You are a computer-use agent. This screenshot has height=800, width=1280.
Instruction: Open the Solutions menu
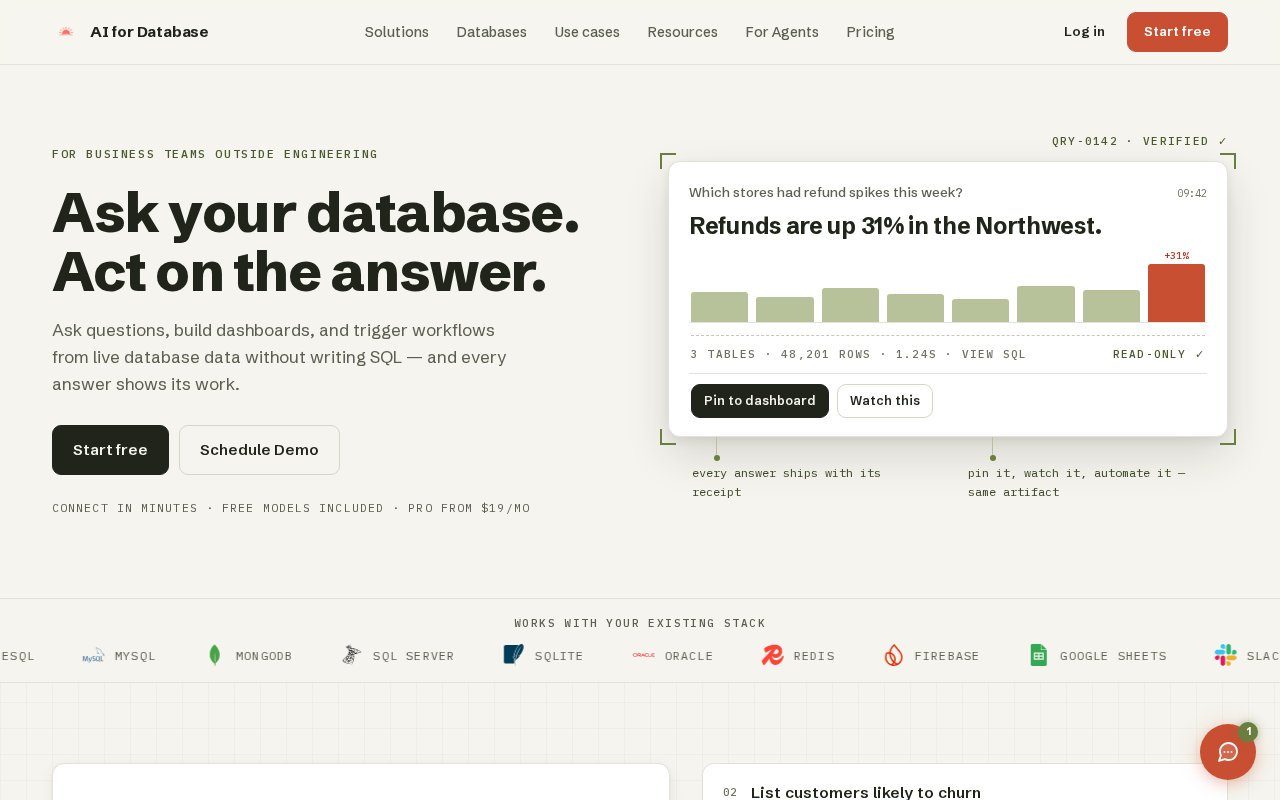397,32
